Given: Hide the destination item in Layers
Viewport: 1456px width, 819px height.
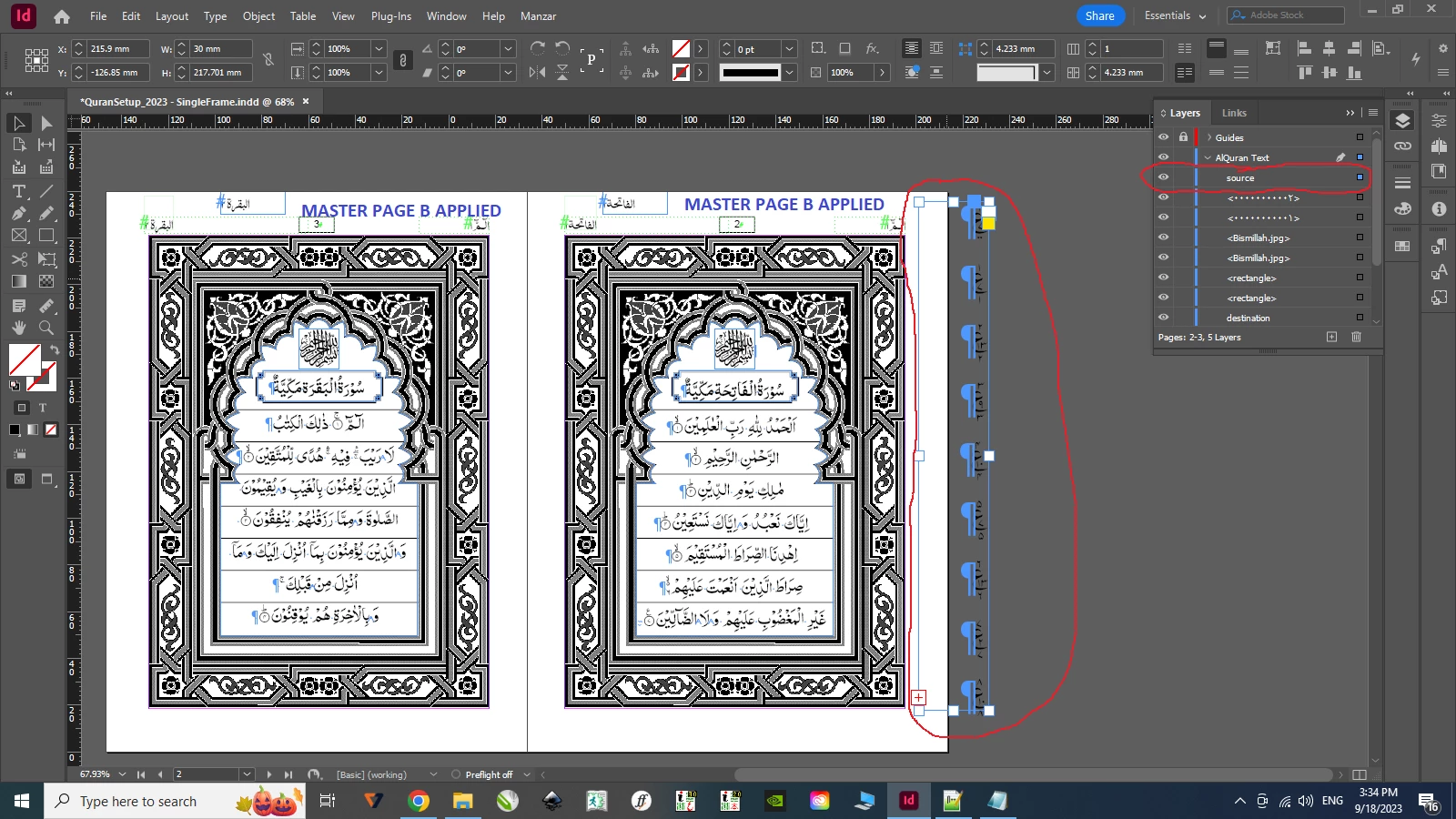Looking at the screenshot, I should point(1163,318).
